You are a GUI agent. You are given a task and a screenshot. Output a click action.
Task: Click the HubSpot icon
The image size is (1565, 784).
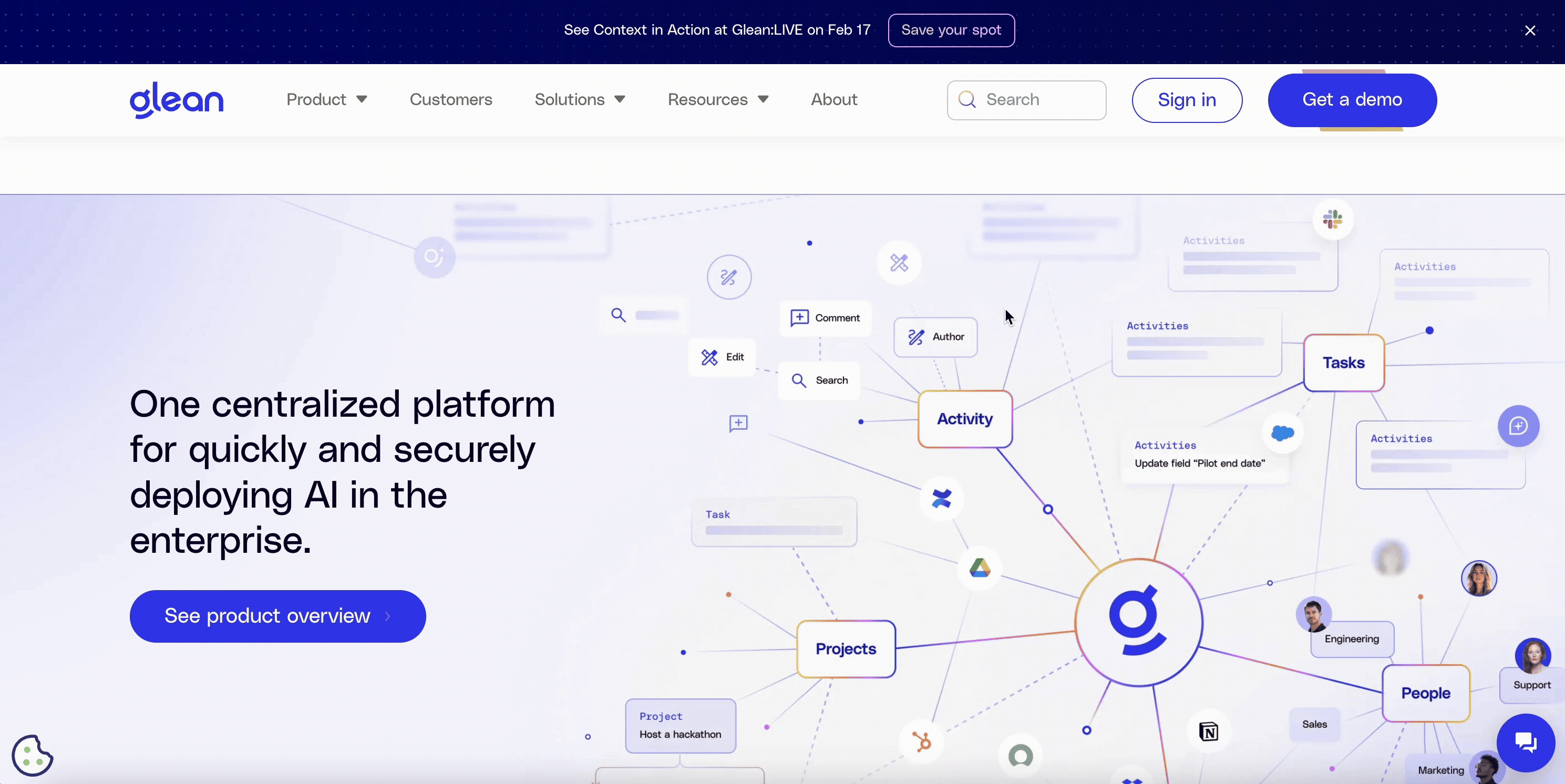pyautogui.click(x=922, y=741)
